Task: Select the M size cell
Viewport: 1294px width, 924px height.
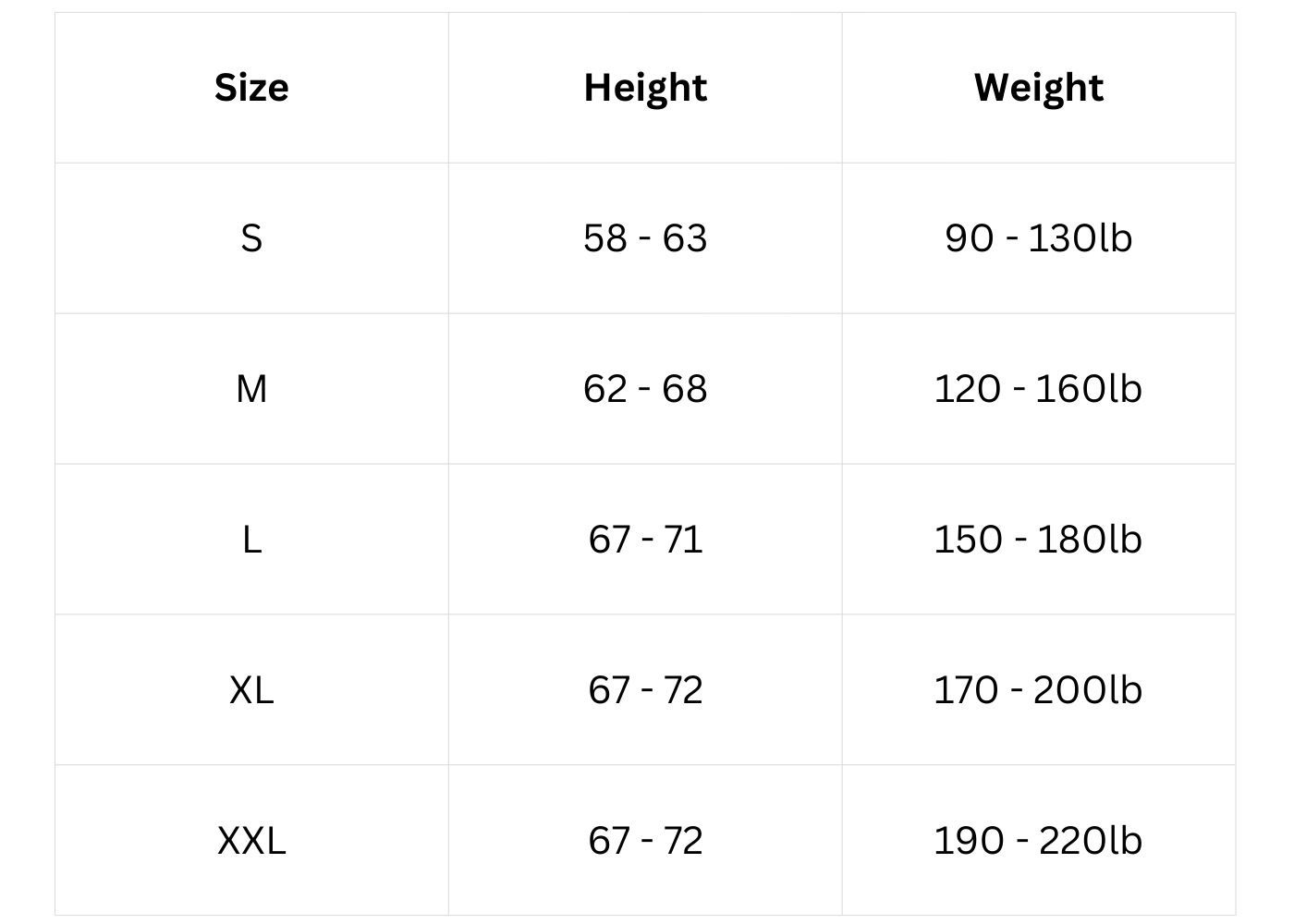Action: click(x=251, y=389)
